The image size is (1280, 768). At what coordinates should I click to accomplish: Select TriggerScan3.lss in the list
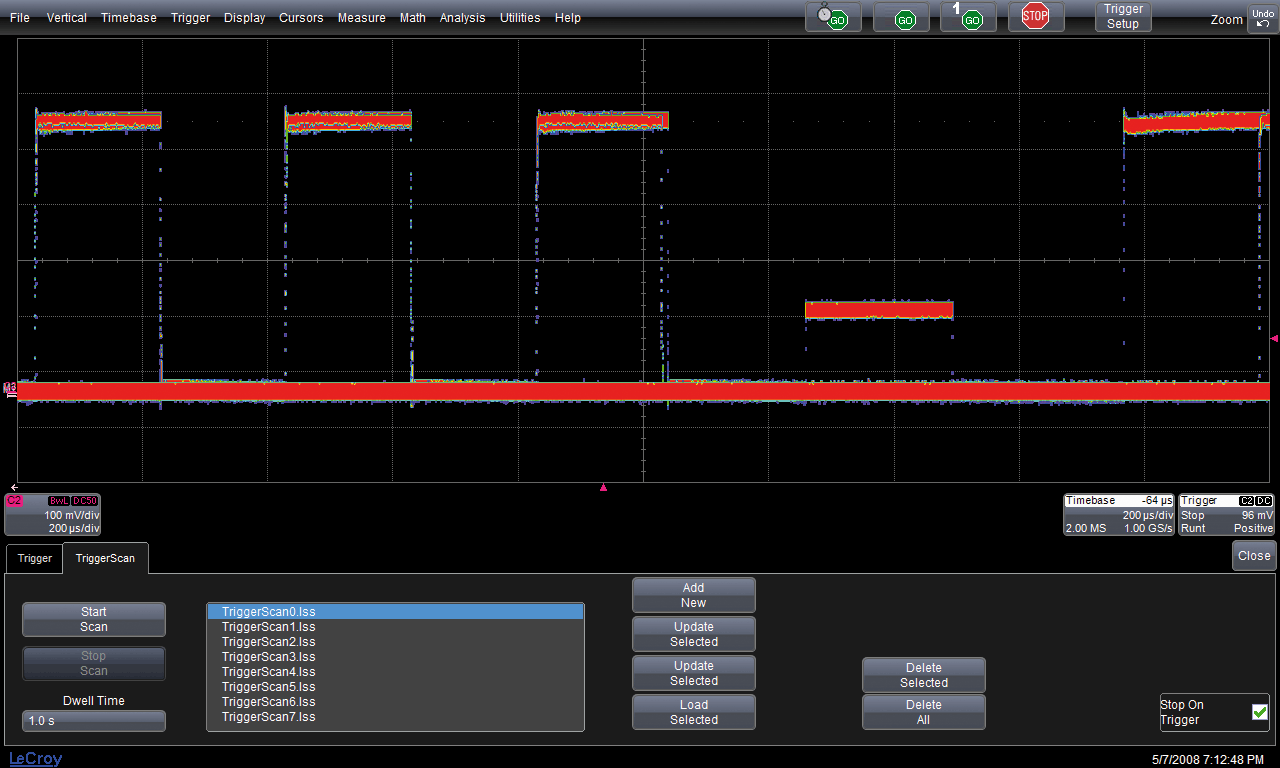pos(269,657)
